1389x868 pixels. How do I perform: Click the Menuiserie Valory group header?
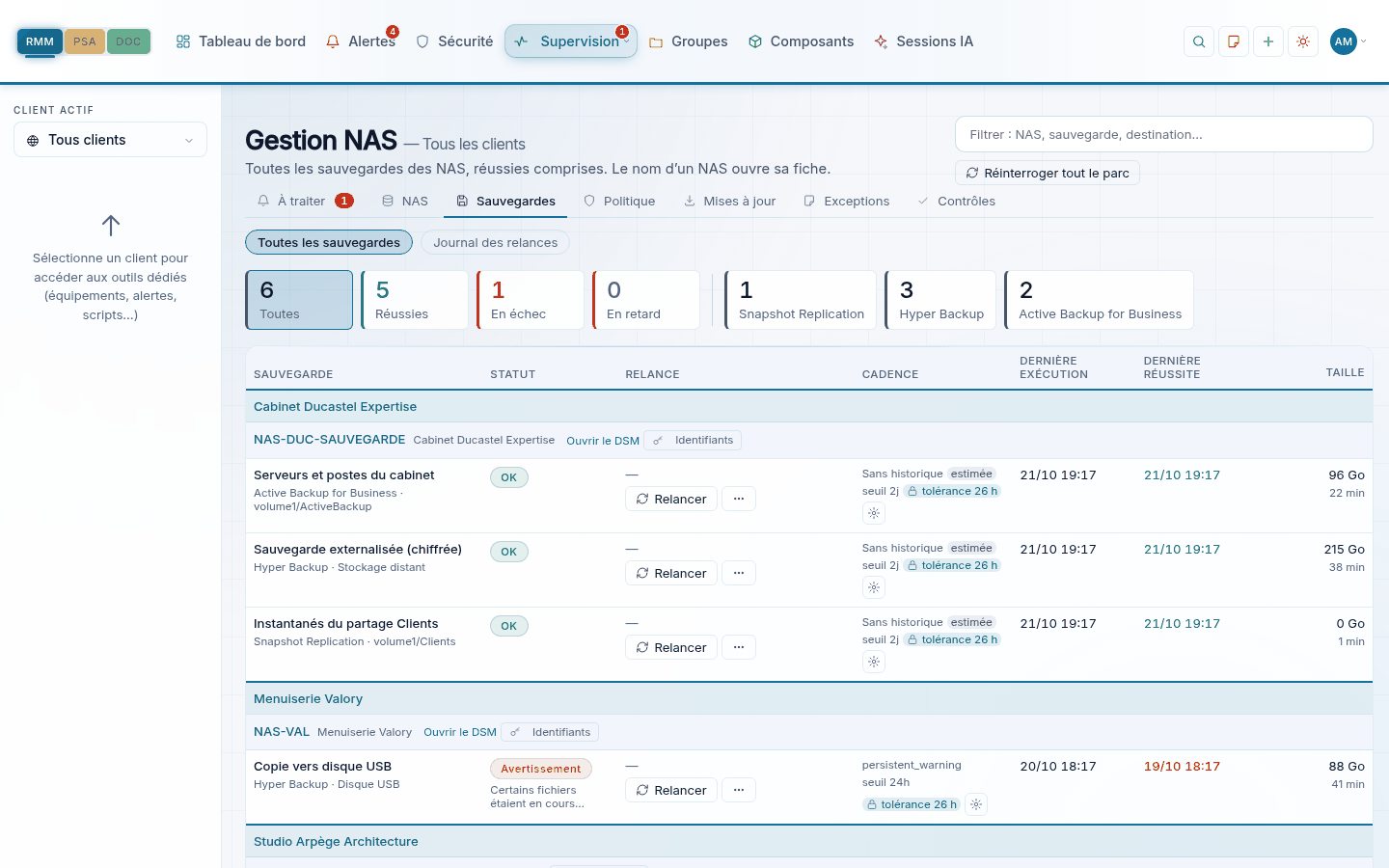(809, 699)
